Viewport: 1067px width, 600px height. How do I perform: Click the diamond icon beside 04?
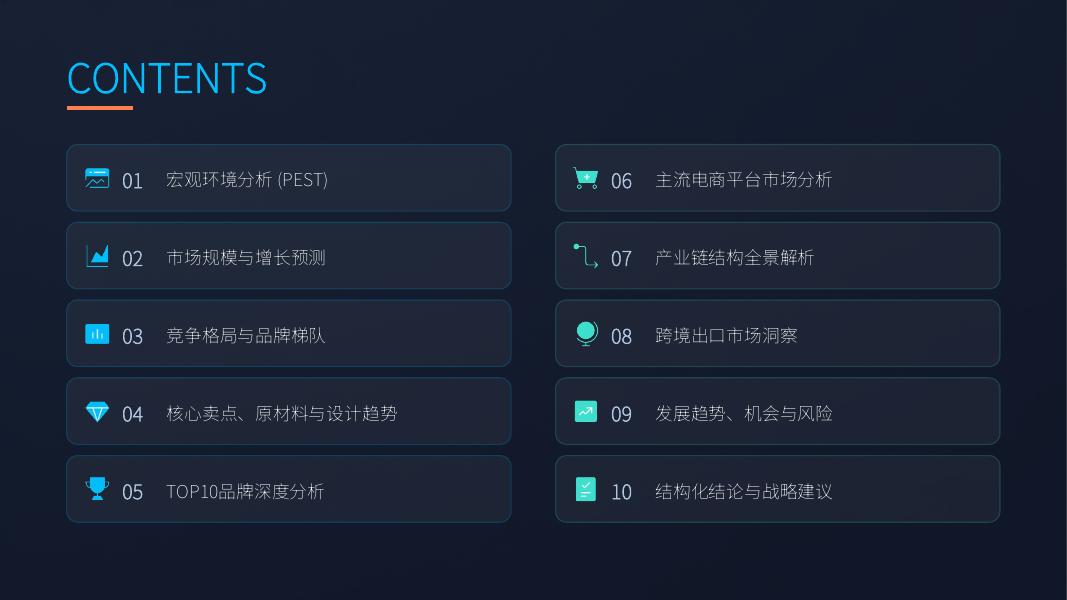tap(97, 412)
